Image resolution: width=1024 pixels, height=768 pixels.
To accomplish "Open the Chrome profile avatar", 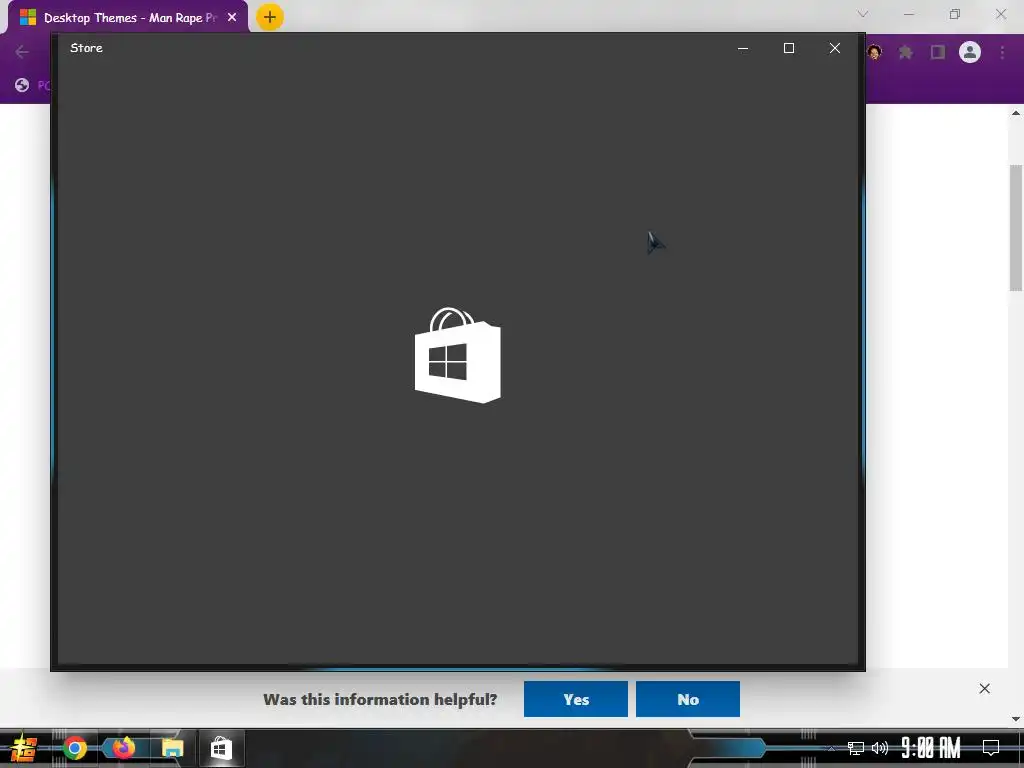I will (x=969, y=52).
